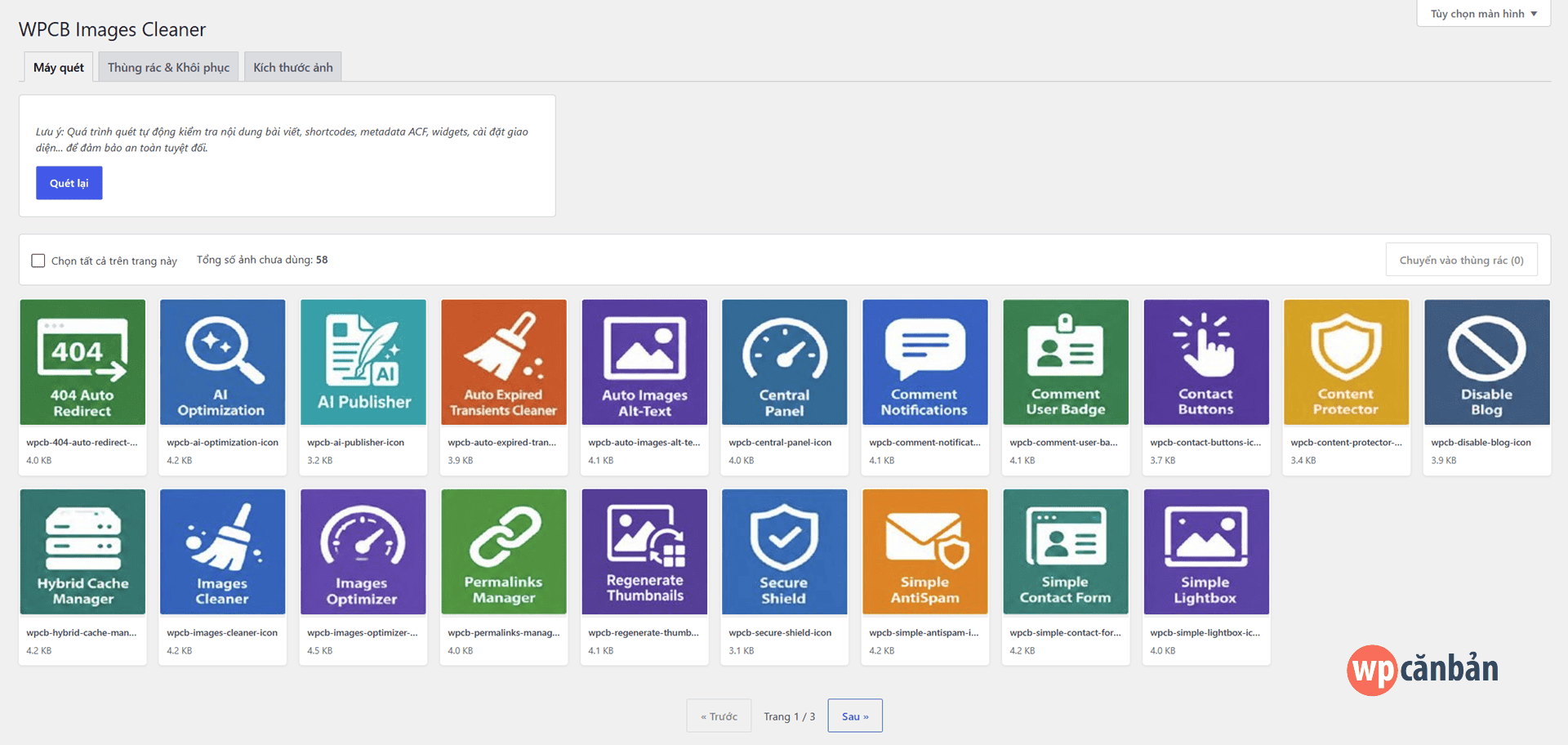Switch to the 'Máy quét' tab
1568x745 pixels.
pyautogui.click(x=59, y=68)
